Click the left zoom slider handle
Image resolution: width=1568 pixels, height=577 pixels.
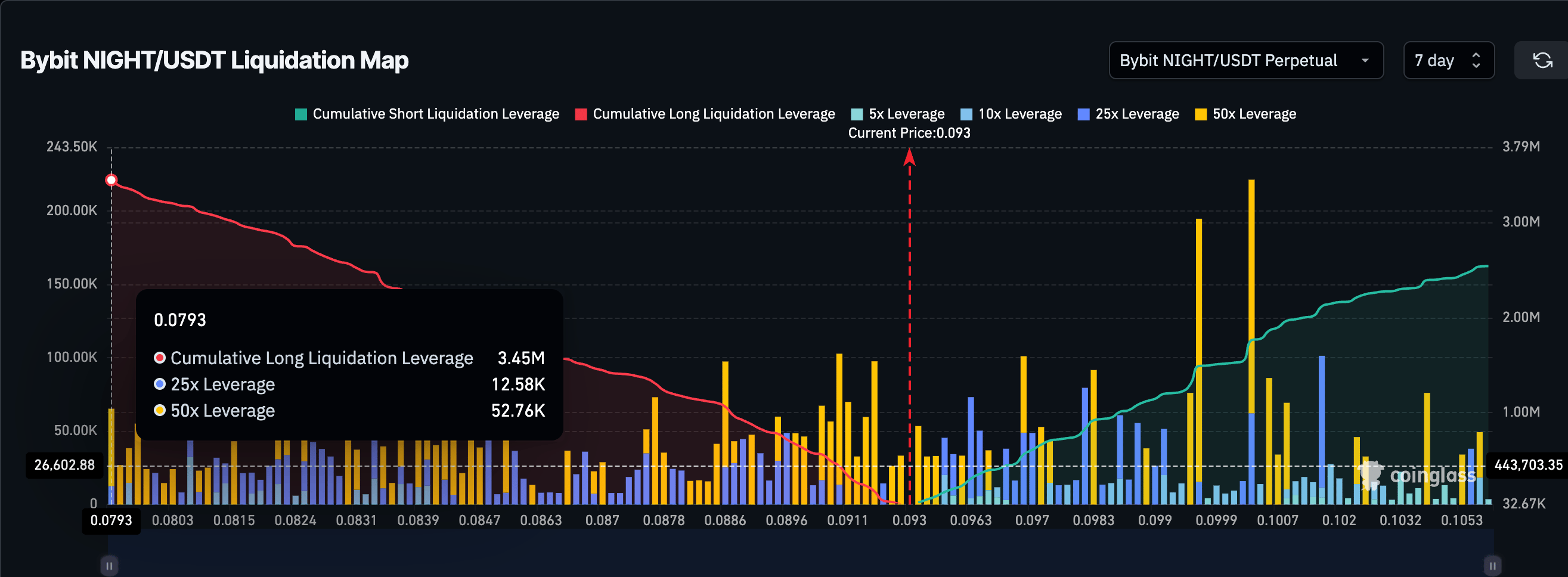(109, 566)
